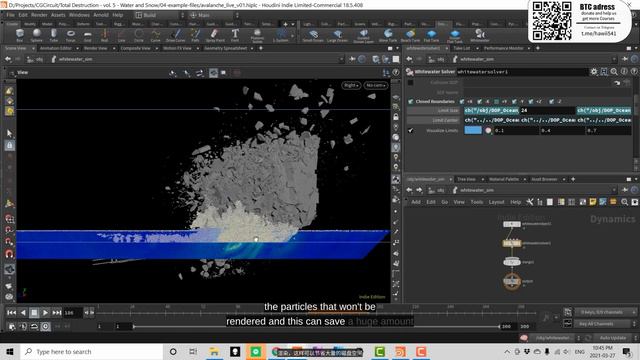
Task: Toggle the -Z closed boundary checkbox
Action: 552,101
